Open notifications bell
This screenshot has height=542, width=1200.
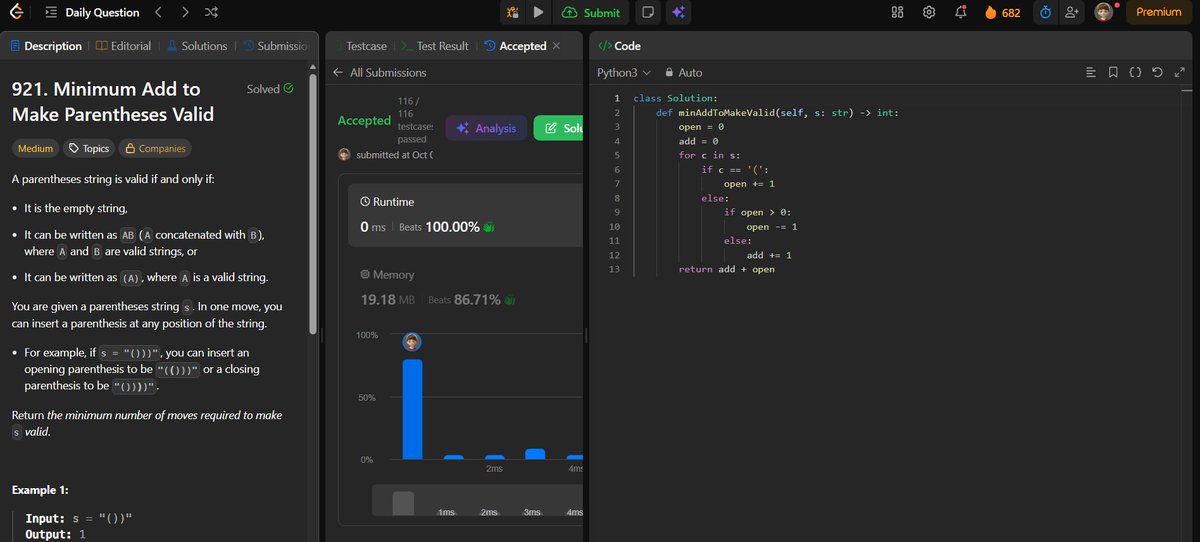pos(961,12)
